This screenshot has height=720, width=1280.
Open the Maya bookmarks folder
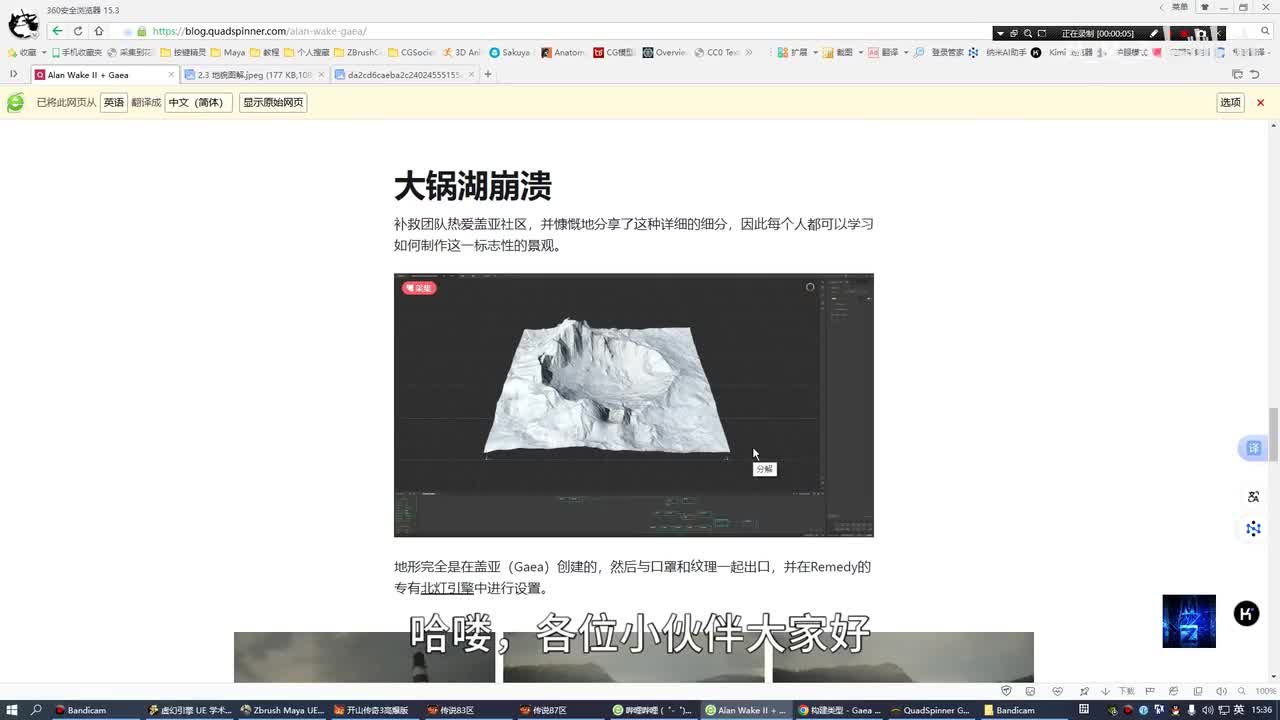tap(228, 52)
